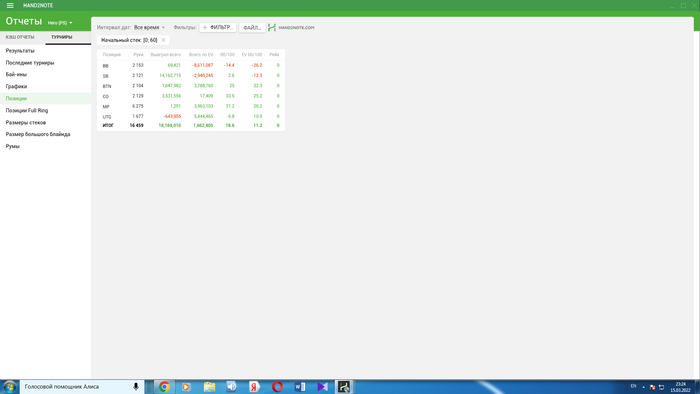
Task: Open the media player taskbar icon
Action: [x=186, y=387]
